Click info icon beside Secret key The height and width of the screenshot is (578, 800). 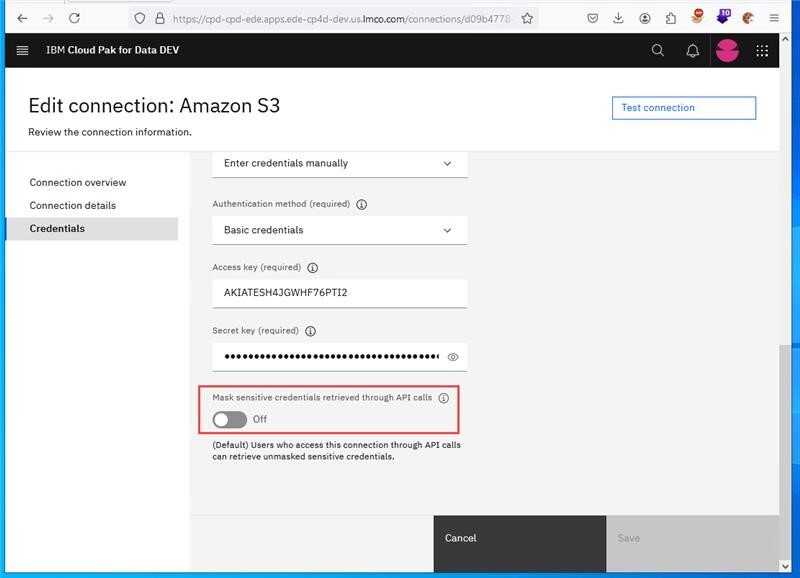click(310, 331)
